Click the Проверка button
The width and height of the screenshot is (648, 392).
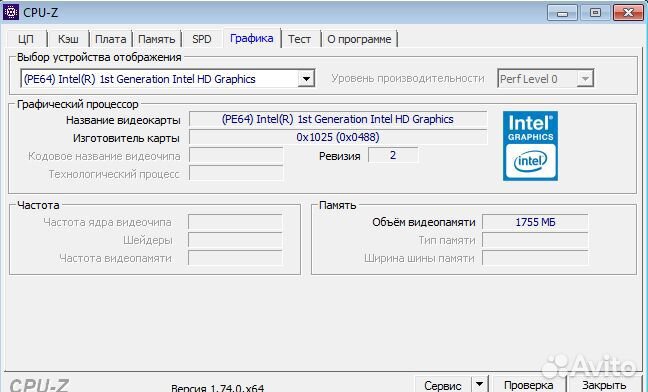(529, 385)
